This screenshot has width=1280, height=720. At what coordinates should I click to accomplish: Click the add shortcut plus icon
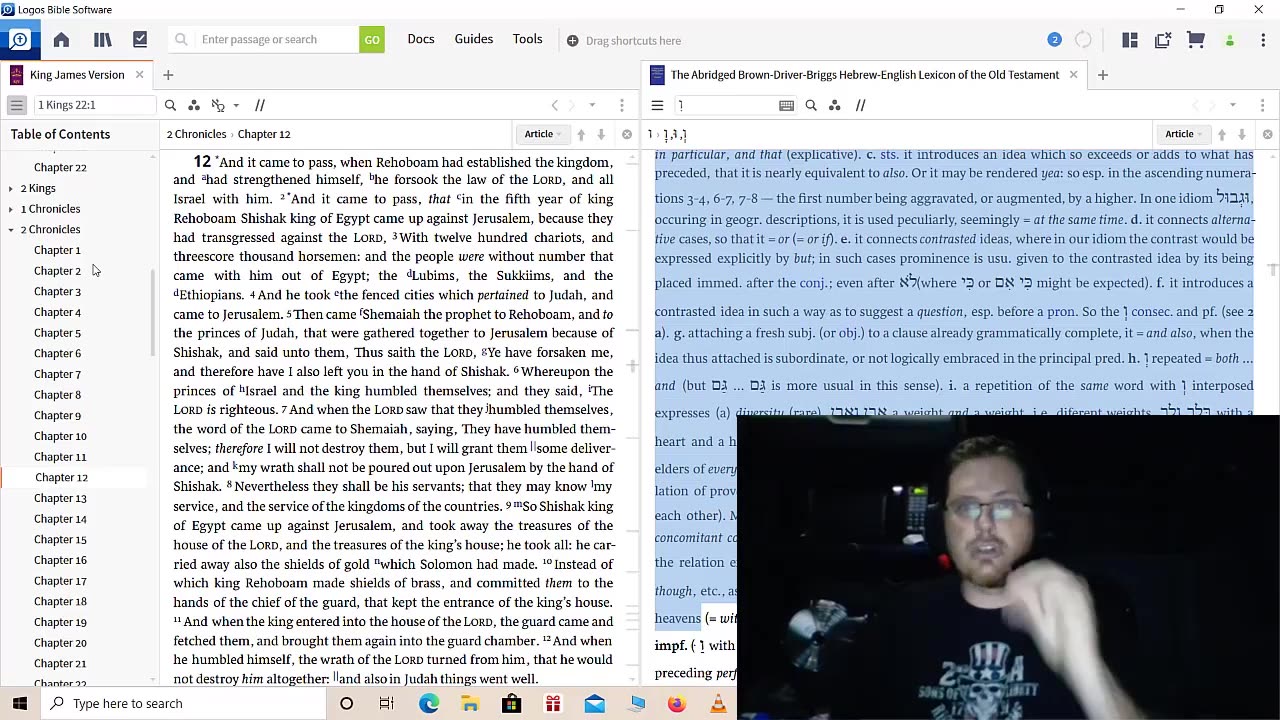click(x=572, y=41)
